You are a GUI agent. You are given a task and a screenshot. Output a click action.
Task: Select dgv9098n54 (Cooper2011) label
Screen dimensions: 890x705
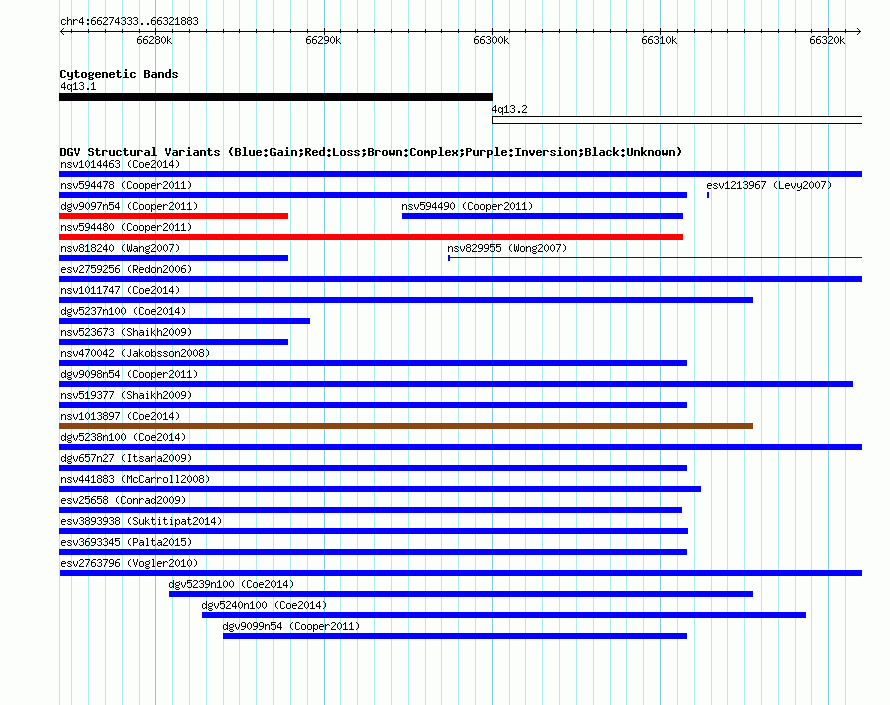(129, 375)
